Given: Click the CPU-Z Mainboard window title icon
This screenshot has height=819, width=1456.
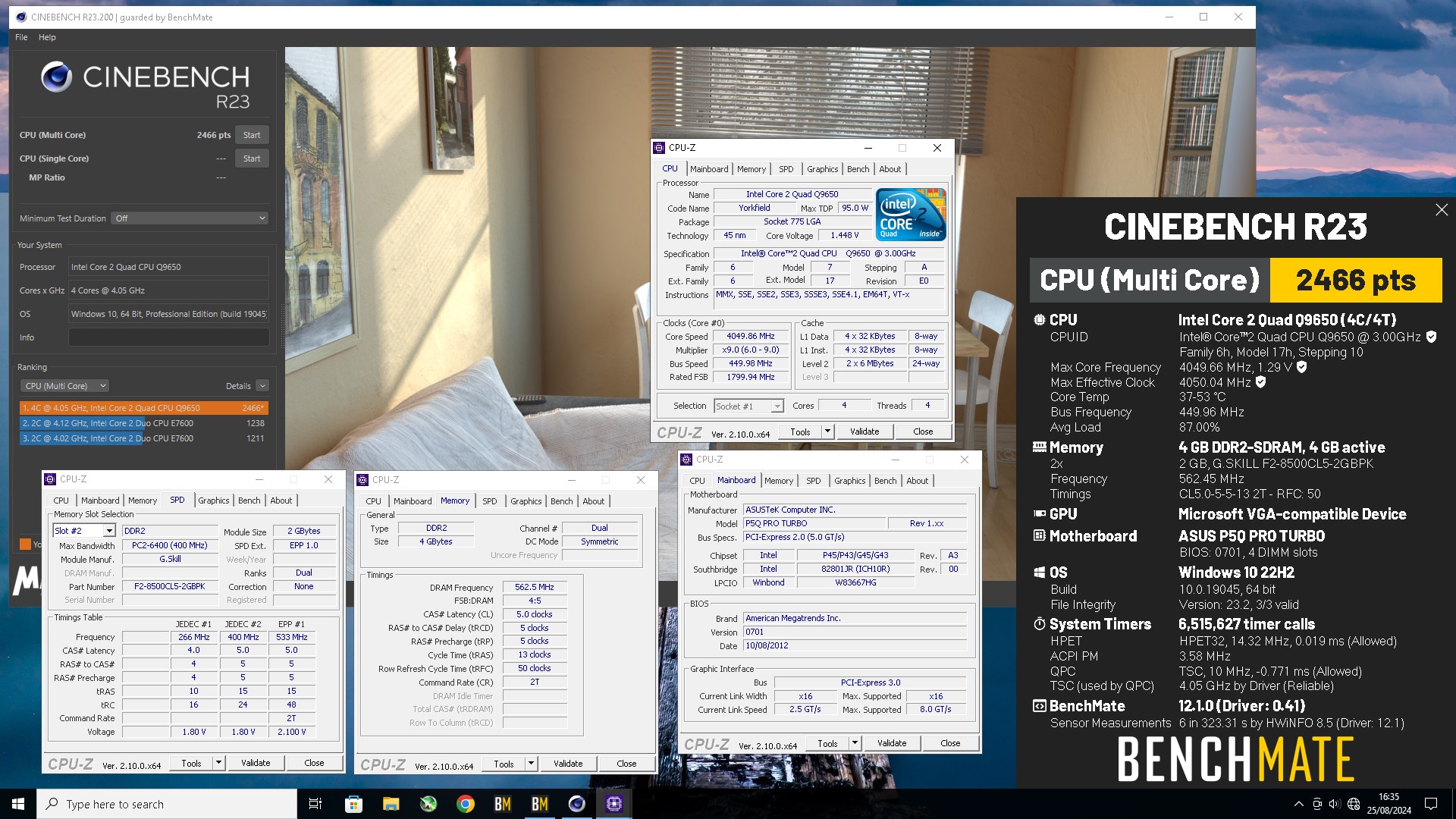Looking at the screenshot, I should (x=687, y=460).
